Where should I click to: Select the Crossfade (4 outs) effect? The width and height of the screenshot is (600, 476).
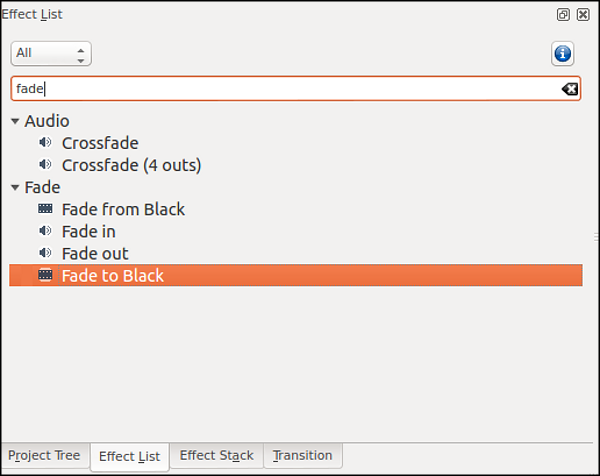click(x=131, y=165)
